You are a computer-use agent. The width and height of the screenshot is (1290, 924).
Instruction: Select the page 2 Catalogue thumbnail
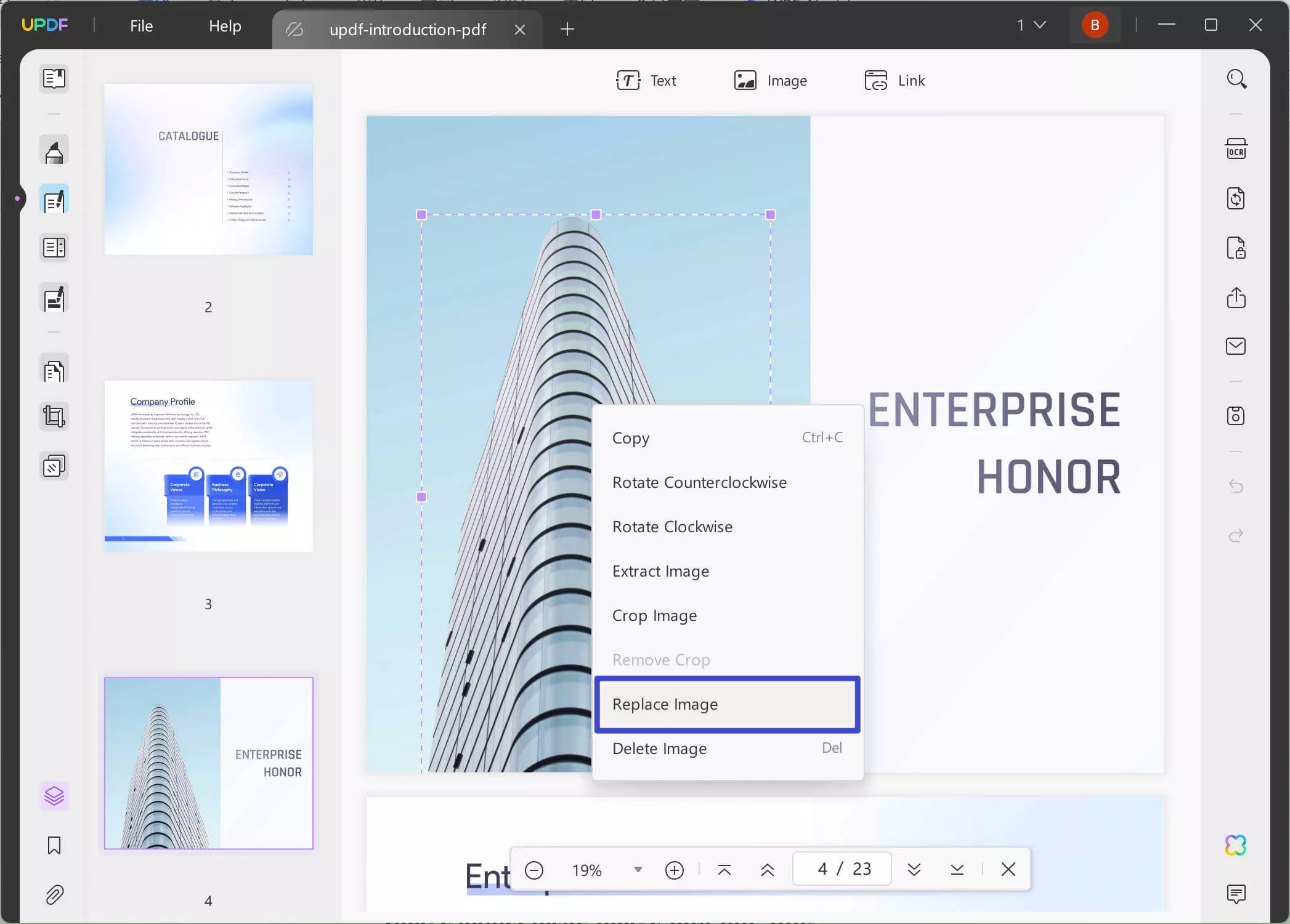tap(209, 169)
